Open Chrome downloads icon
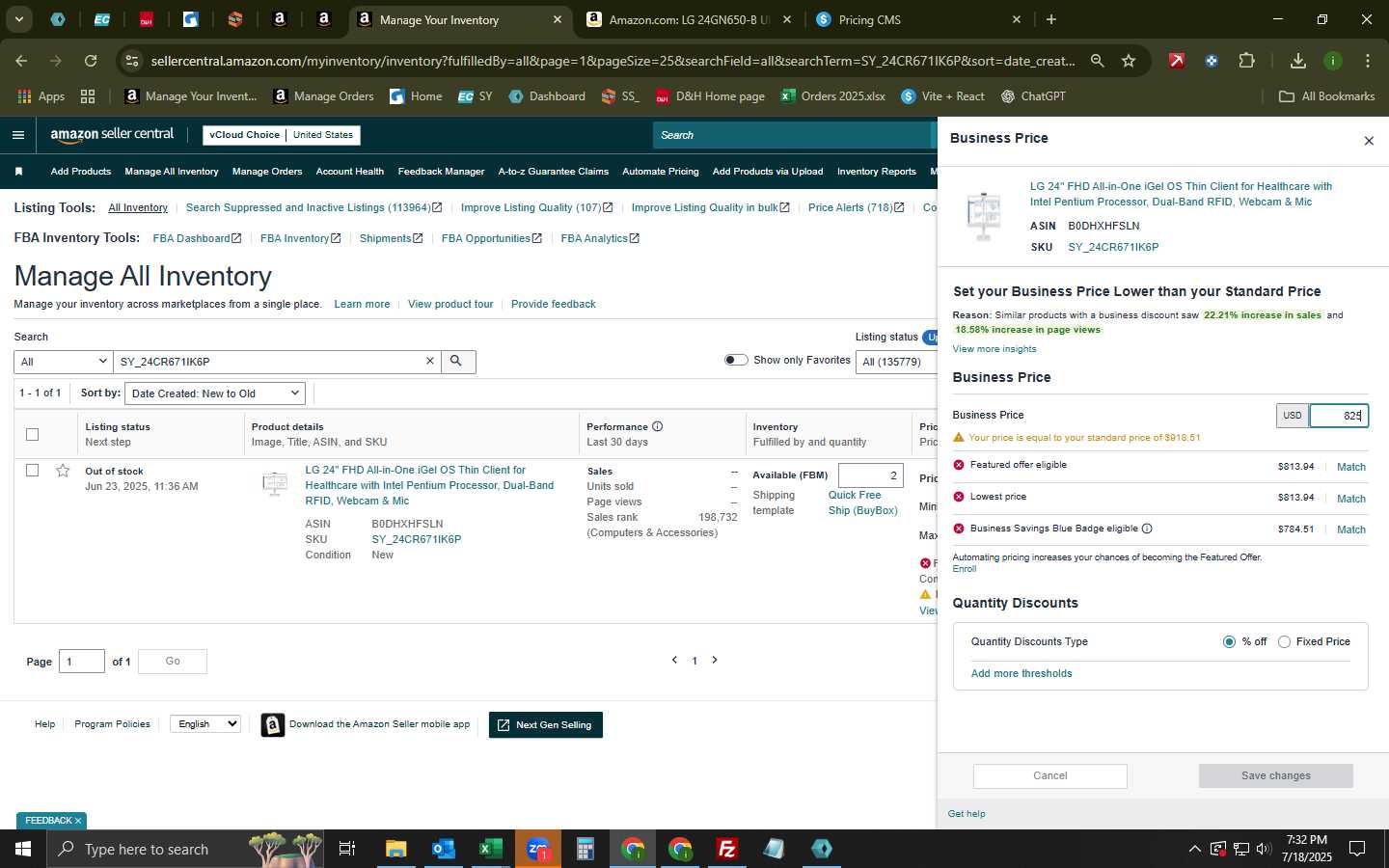The image size is (1389, 868). pos(1297,61)
